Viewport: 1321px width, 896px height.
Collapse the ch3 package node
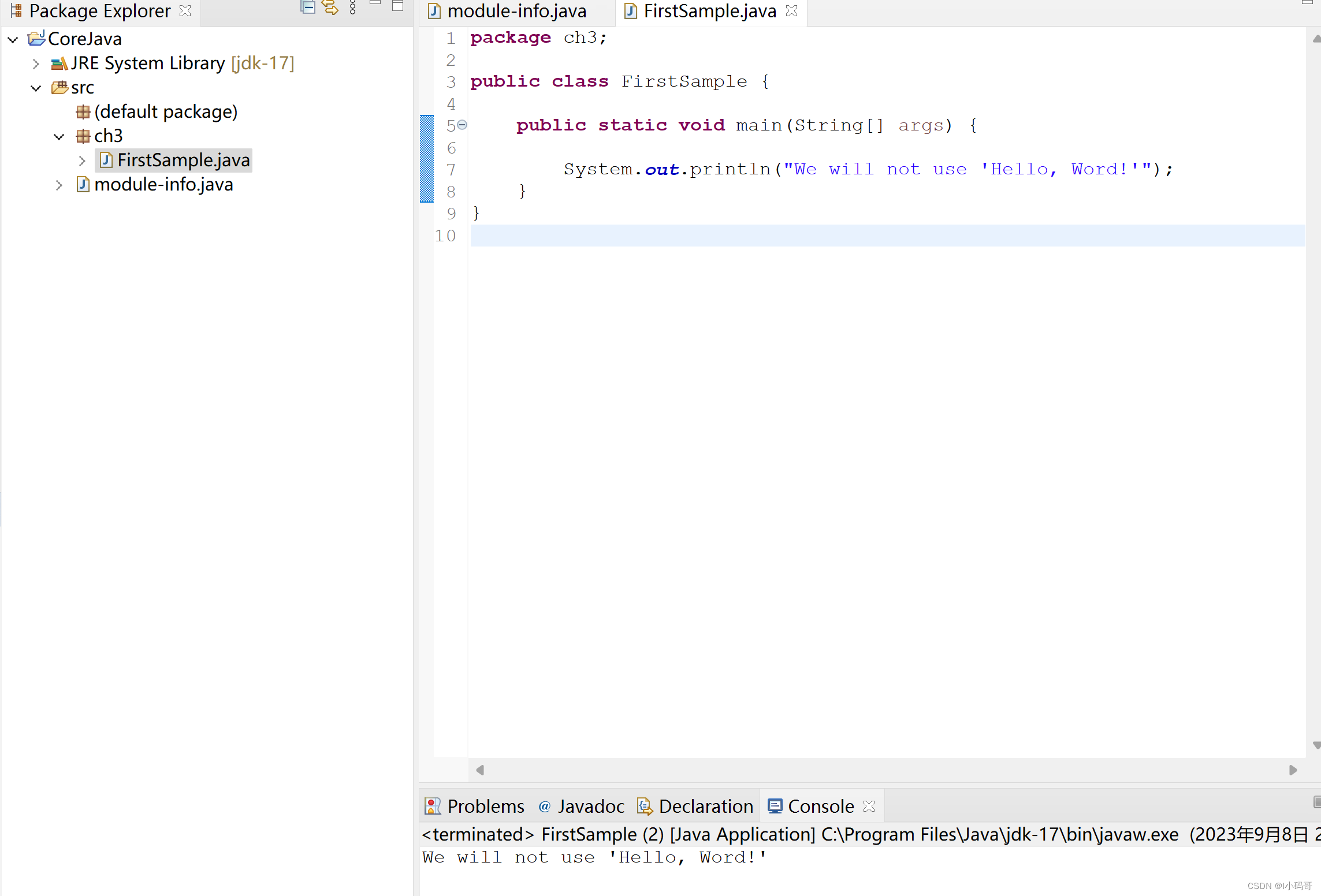click(x=59, y=136)
